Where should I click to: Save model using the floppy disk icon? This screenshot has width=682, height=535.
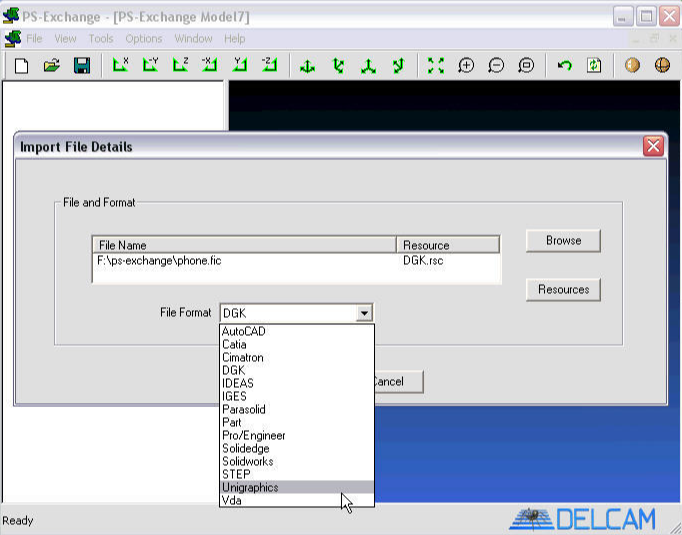[82, 66]
